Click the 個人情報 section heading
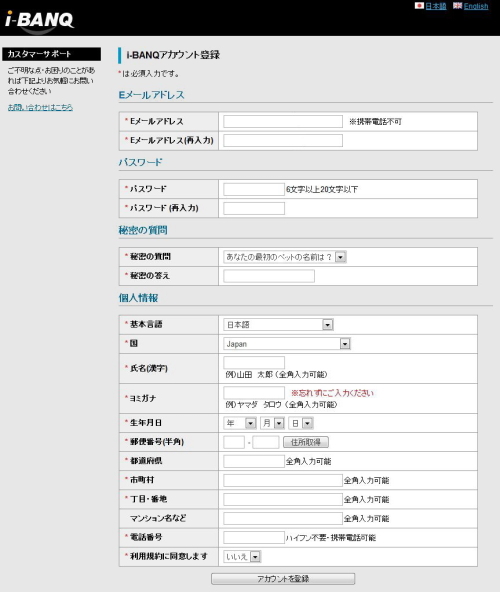 tap(138, 298)
